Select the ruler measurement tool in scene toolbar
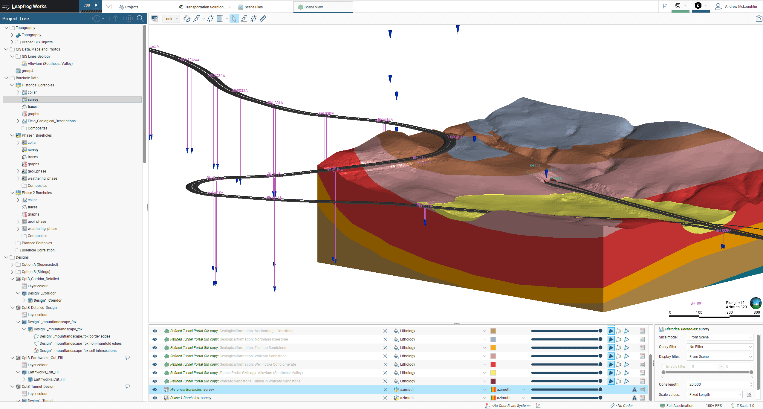Screen dimensions: 763x409 pyautogui.click(x=262, y=18)
